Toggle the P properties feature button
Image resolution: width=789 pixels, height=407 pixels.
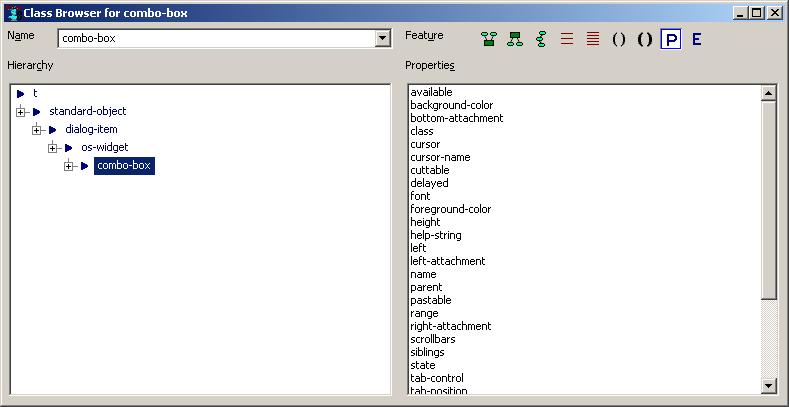point(671,39)
